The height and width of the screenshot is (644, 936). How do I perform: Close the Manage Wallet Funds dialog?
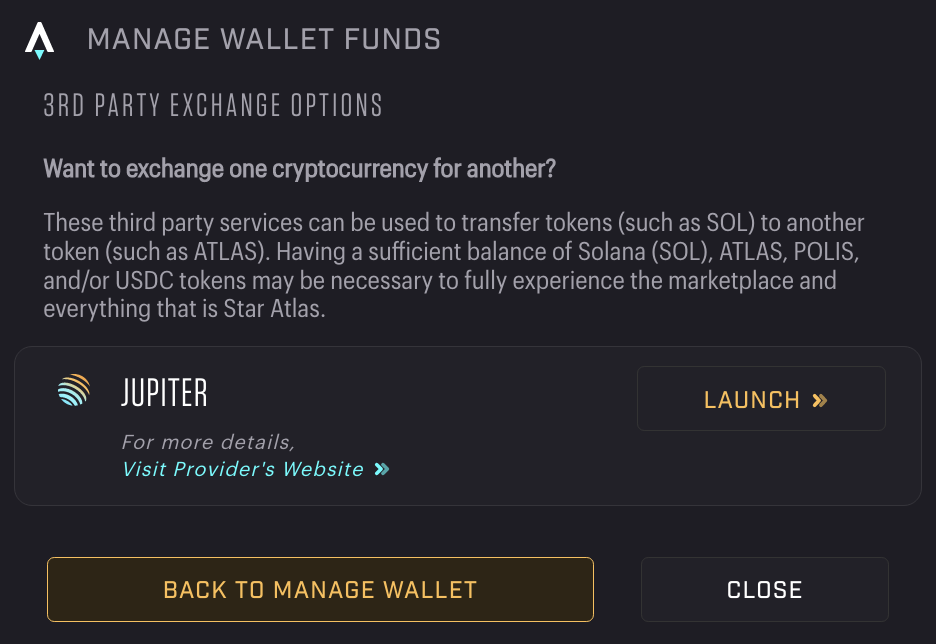click(764, 589)
